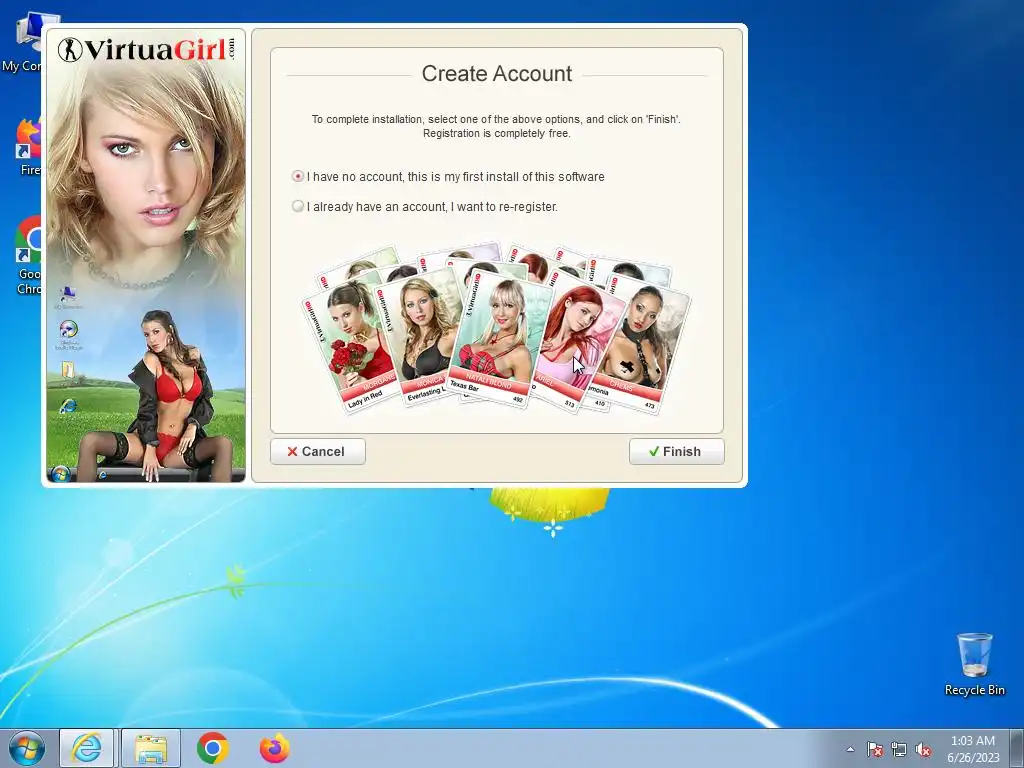This screenshot has width=1024, height=768.
Task: Launch Firefox from the taskbar
Action: tap(274, 748)
